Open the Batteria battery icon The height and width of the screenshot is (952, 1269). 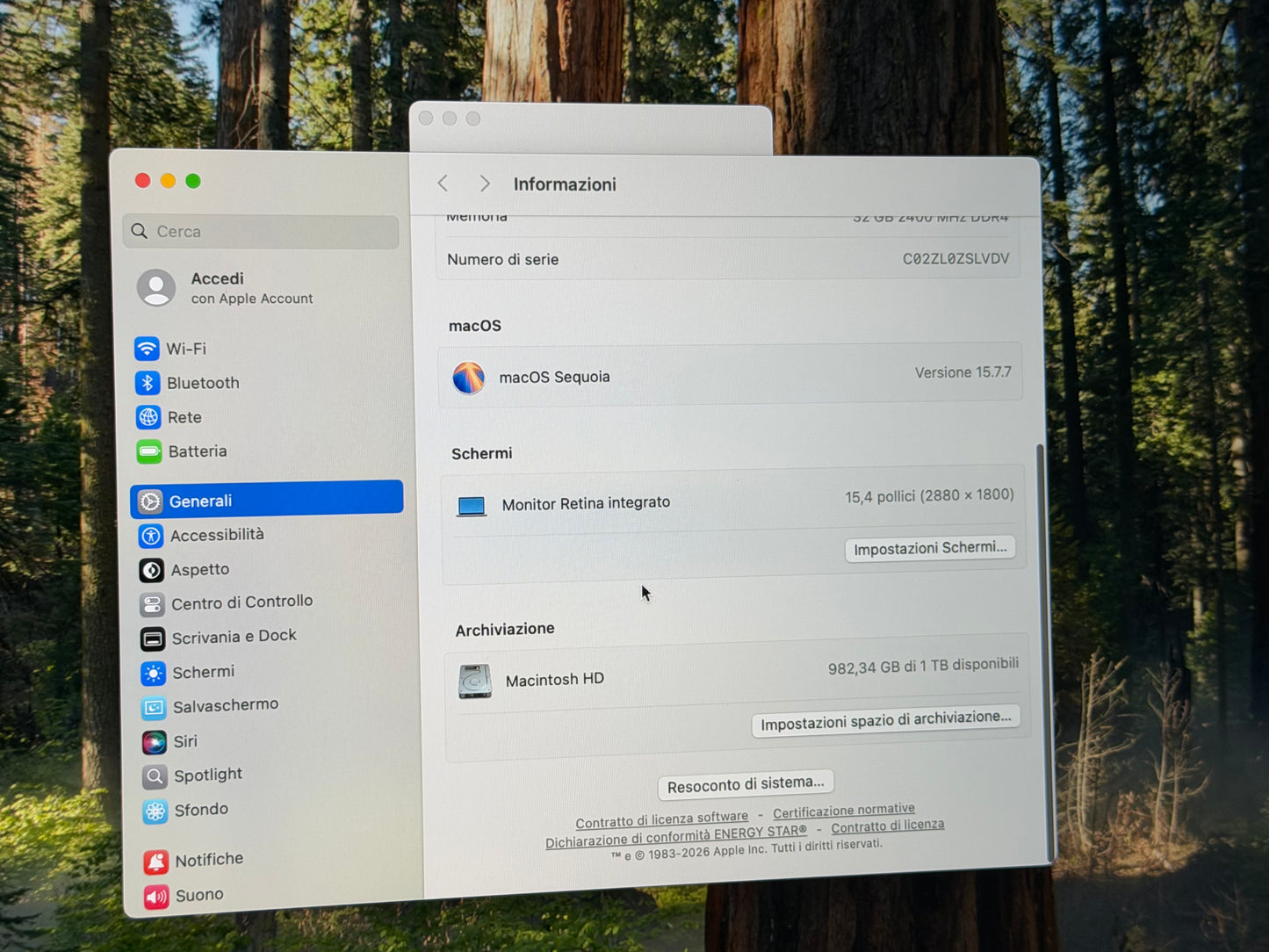point(149,451)
